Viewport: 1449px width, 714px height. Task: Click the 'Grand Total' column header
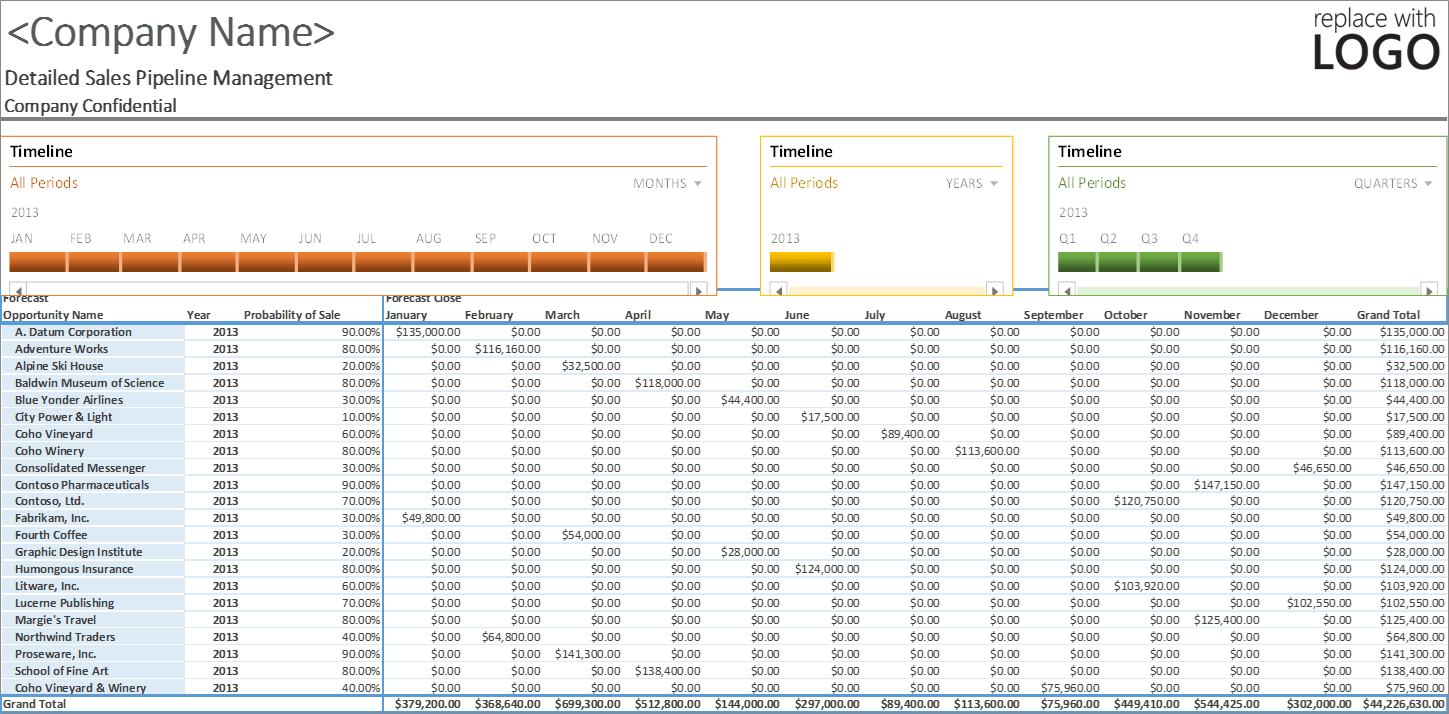pos(1388,315)
